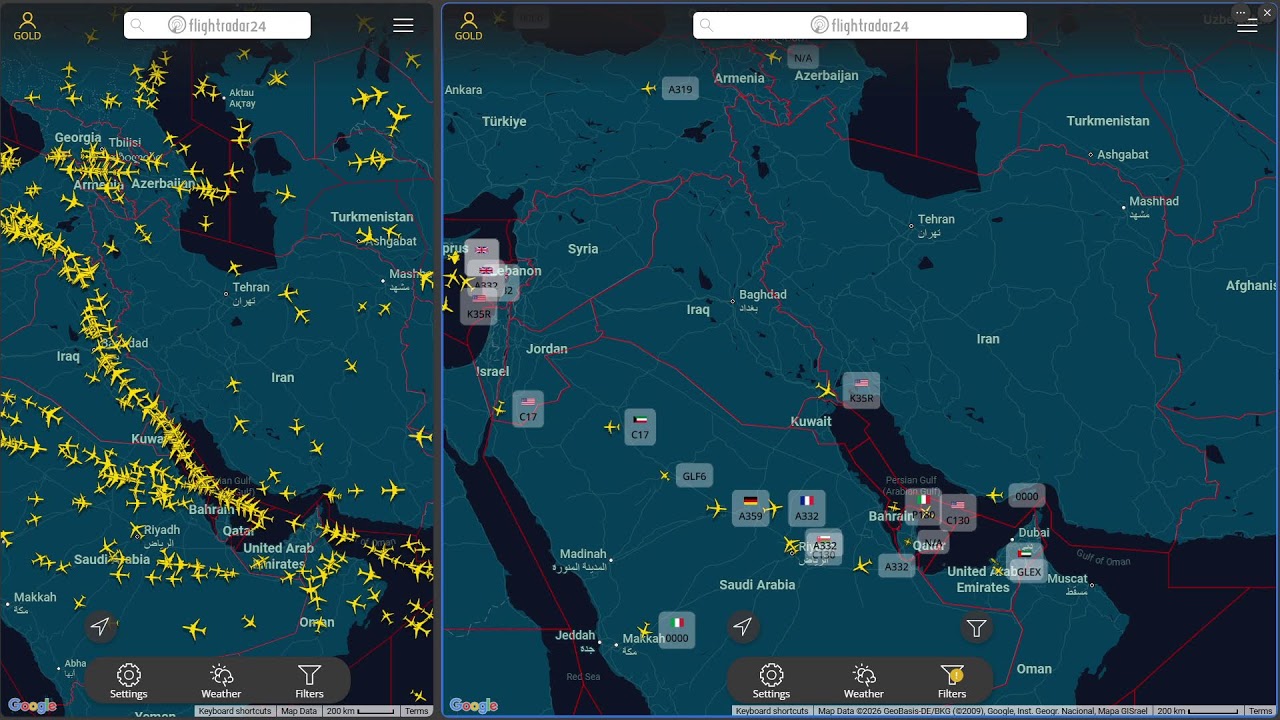Open Weather in left window
This screenshot has height=720, width=1280.
pyautogui.click(x=221, y=681)
